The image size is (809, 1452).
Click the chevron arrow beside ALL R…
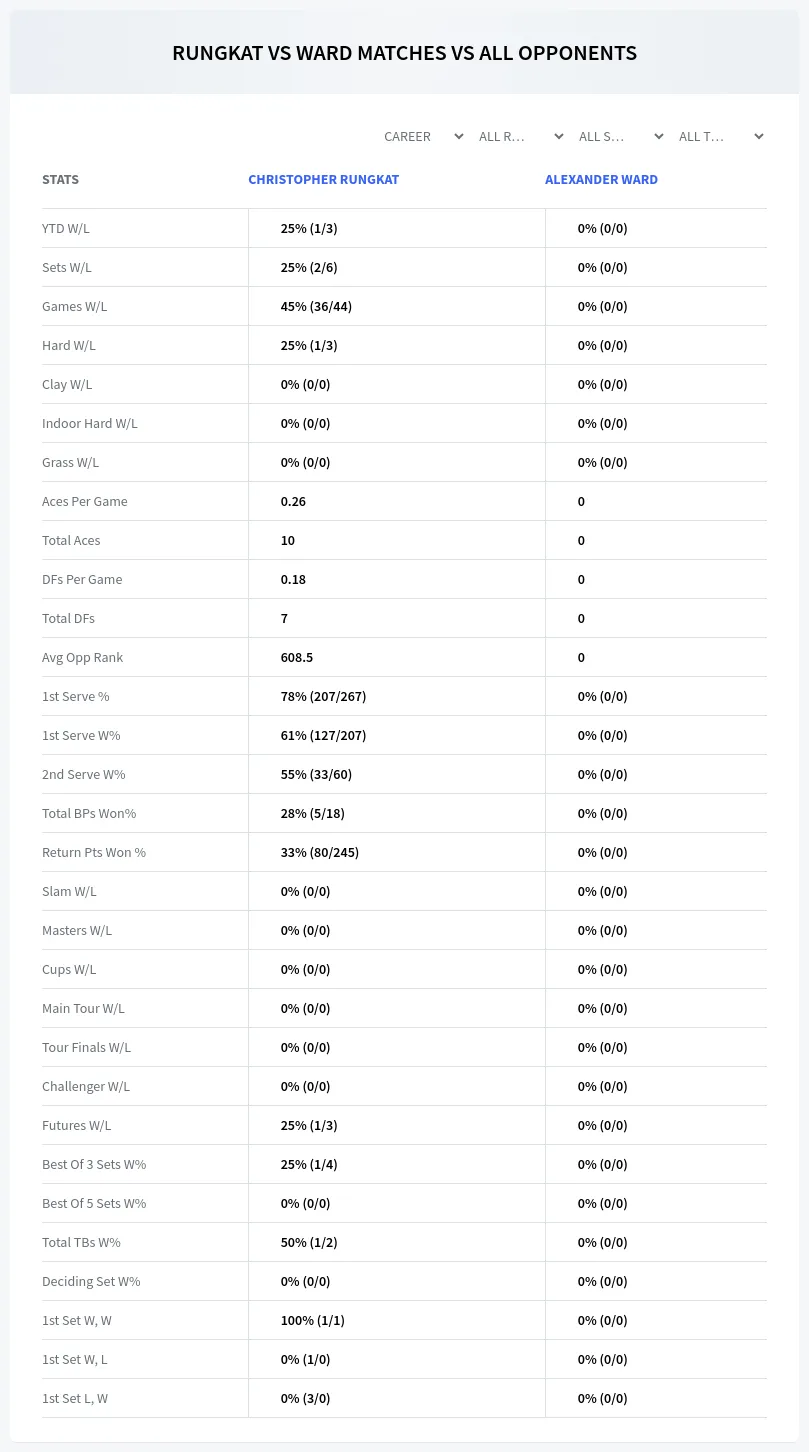tap(559, 136)
